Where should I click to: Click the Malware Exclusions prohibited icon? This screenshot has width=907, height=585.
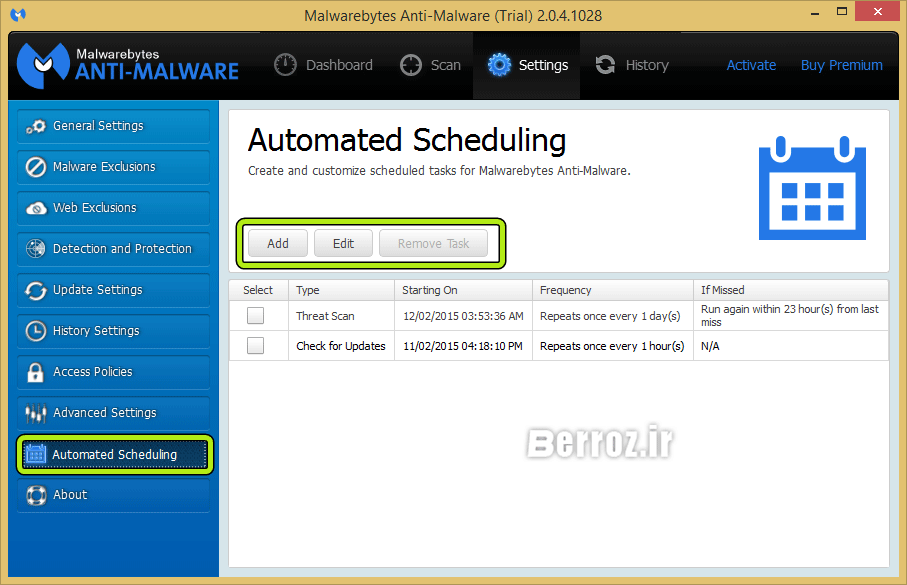click(35, 167)
